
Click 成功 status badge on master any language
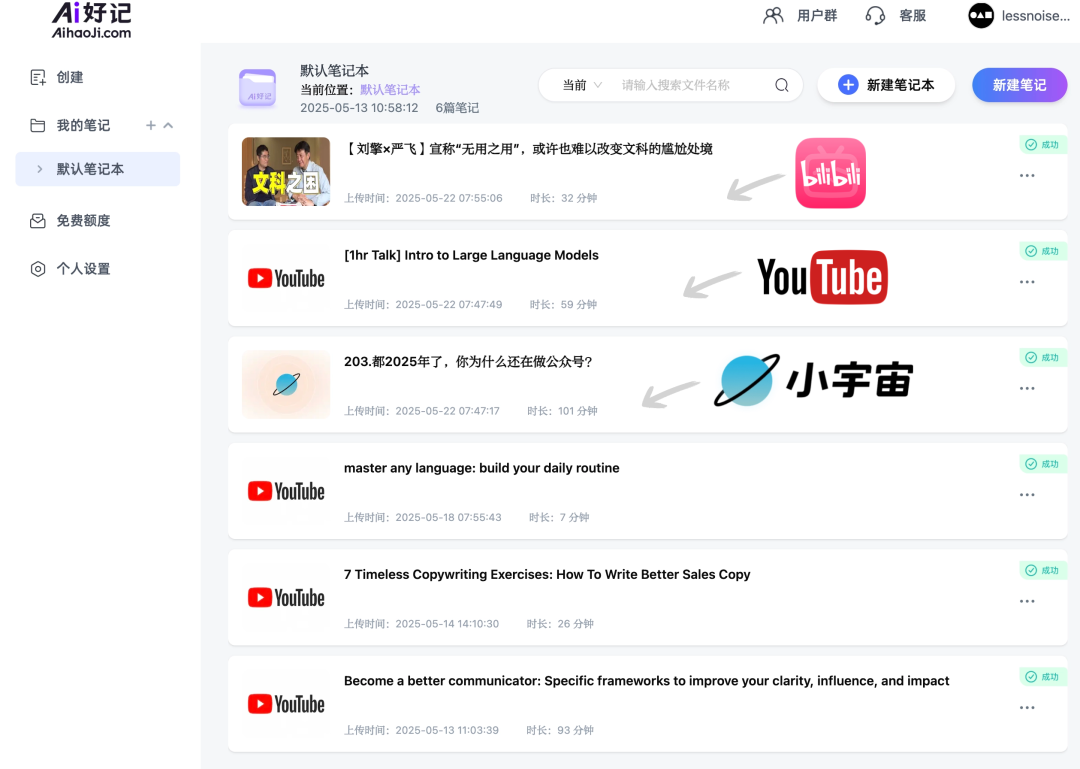[1043, 464]
